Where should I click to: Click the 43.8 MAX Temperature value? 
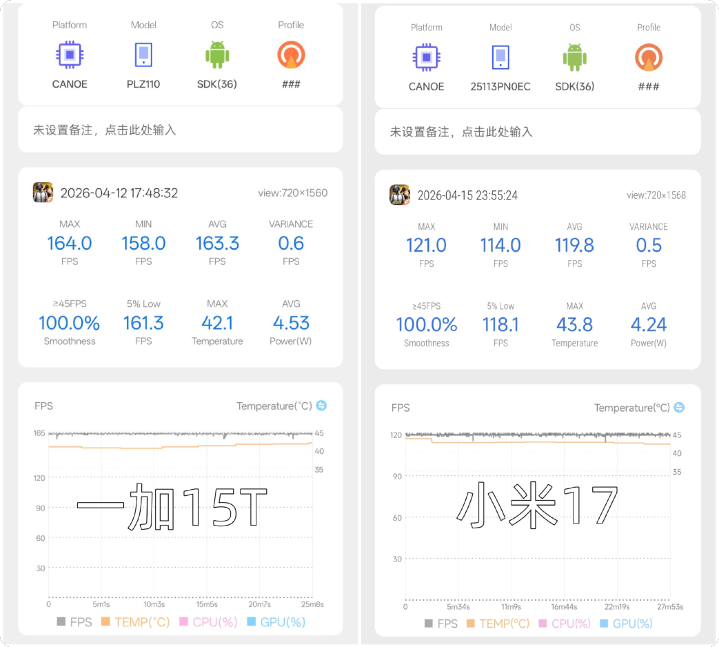575,325
